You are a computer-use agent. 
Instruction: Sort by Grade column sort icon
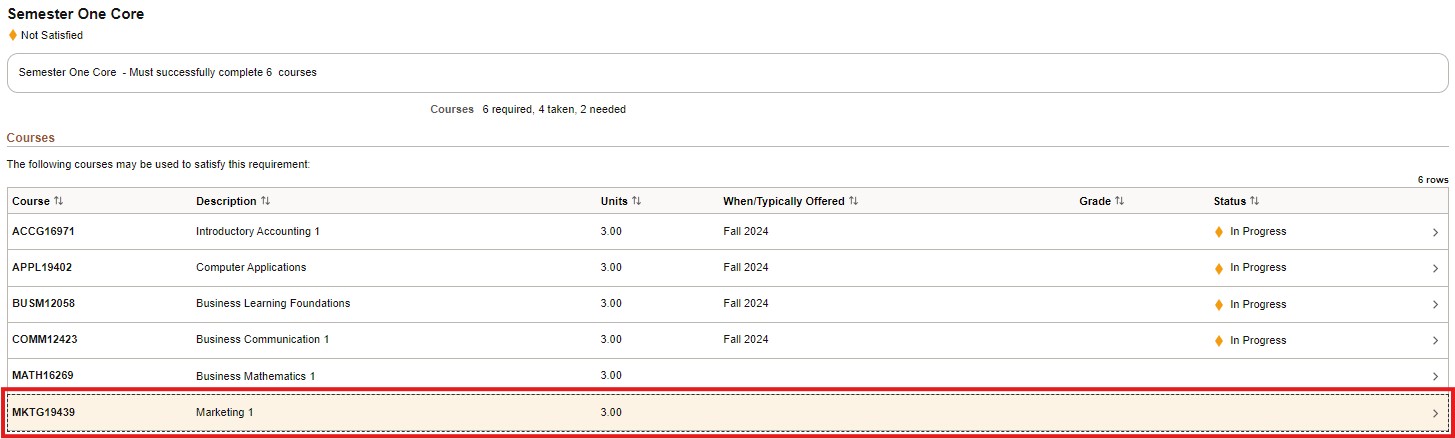pos(1119,201)
